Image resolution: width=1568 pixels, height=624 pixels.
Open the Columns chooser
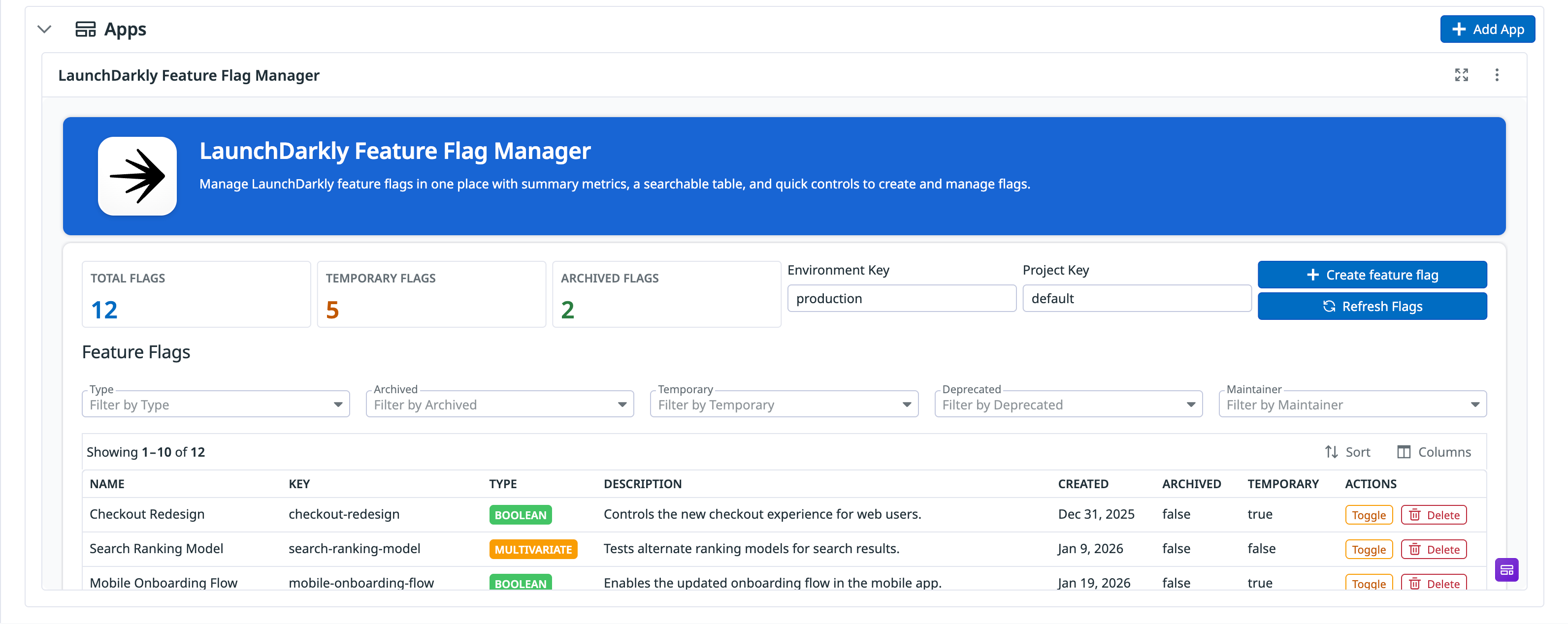pyautogui.click(x=1434, y=452)
